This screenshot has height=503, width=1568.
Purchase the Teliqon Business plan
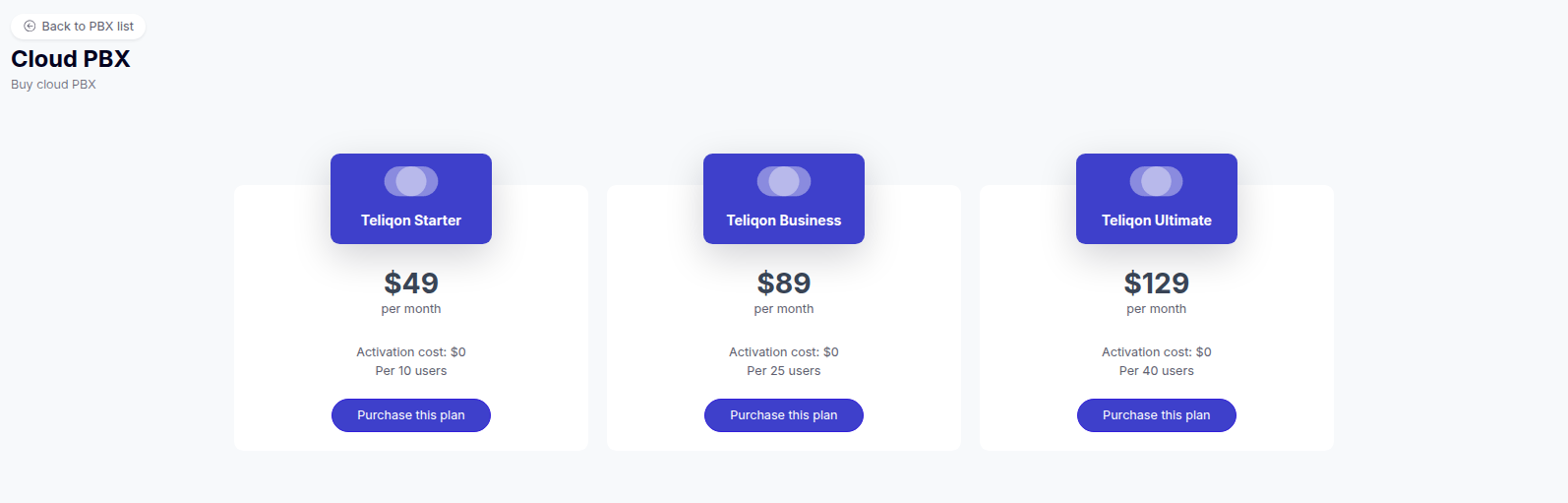[784, 415]
